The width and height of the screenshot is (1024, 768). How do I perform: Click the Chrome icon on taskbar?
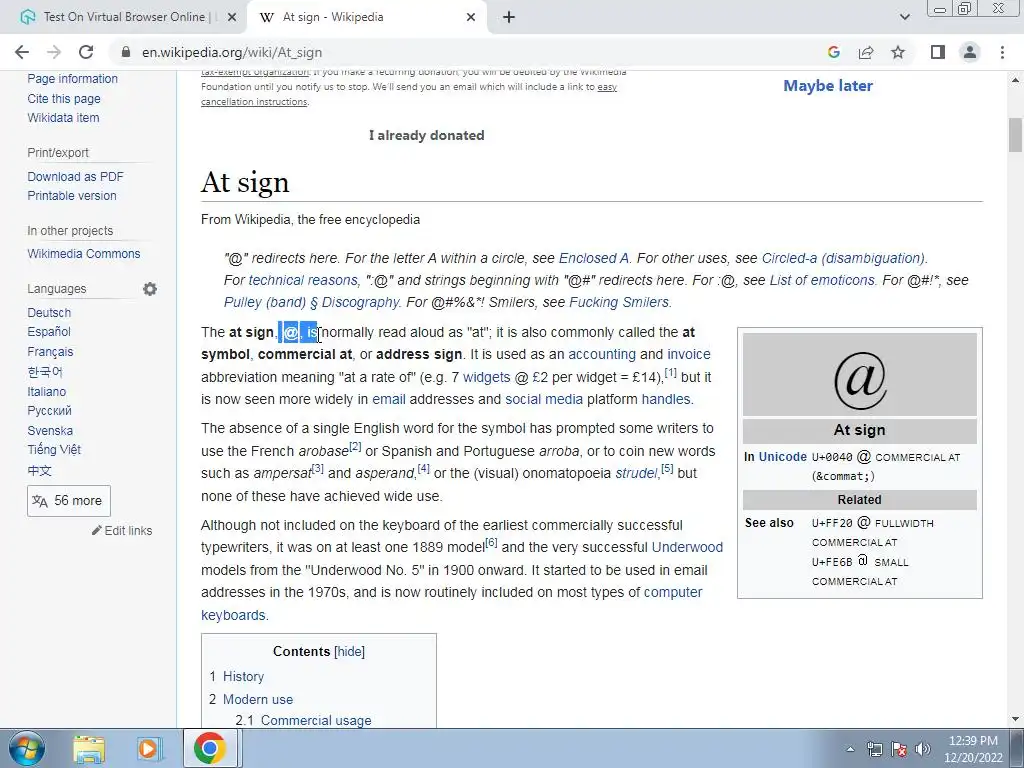[x=209, y=749]
